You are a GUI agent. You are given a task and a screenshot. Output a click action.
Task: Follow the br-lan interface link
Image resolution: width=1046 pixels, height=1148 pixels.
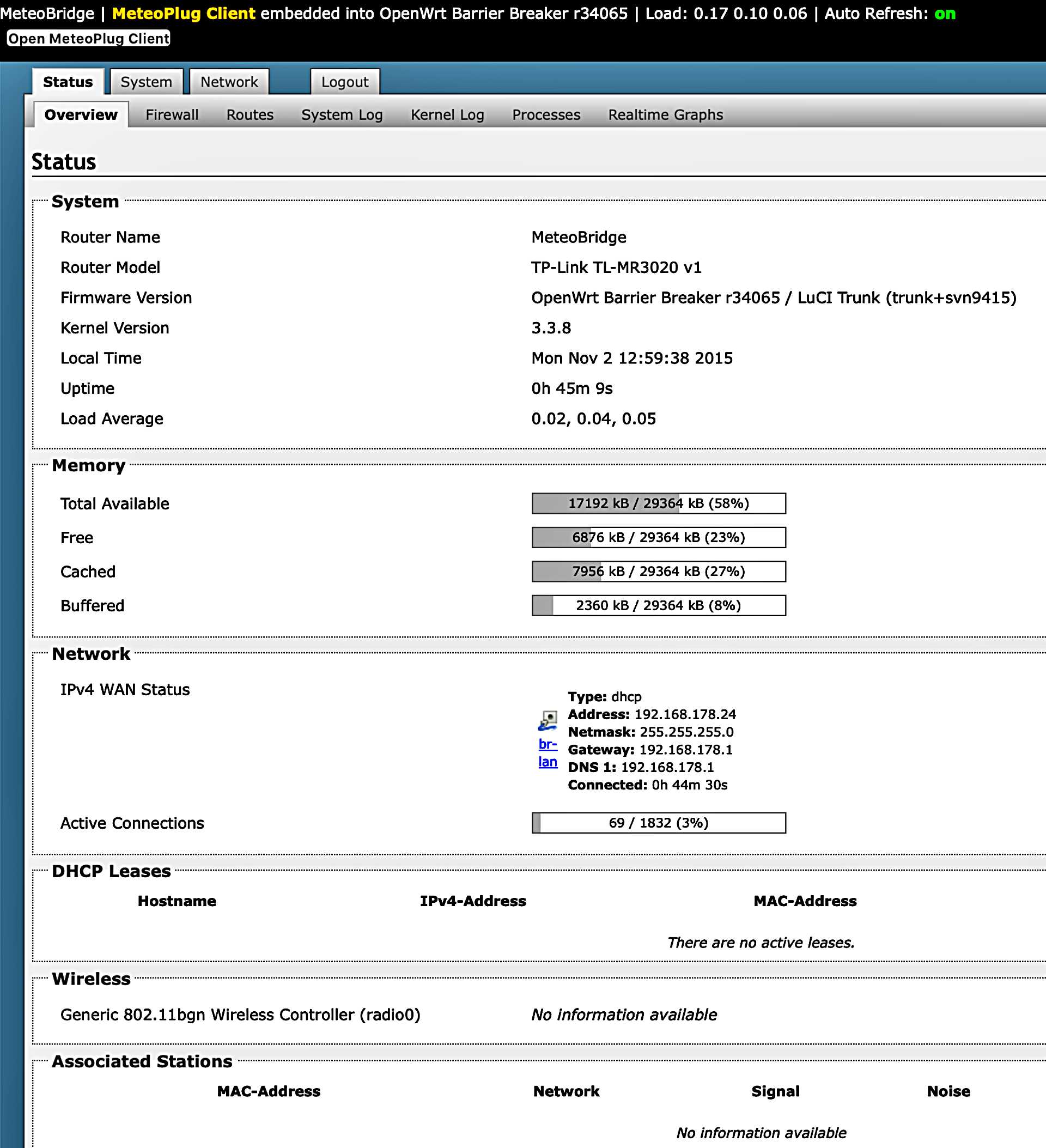pos(548,753)
